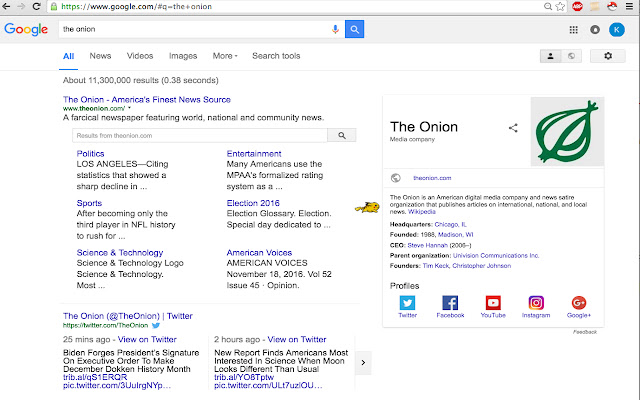Click the browser address bar URL
Screen dimensions: 640x400
[136, 7]
